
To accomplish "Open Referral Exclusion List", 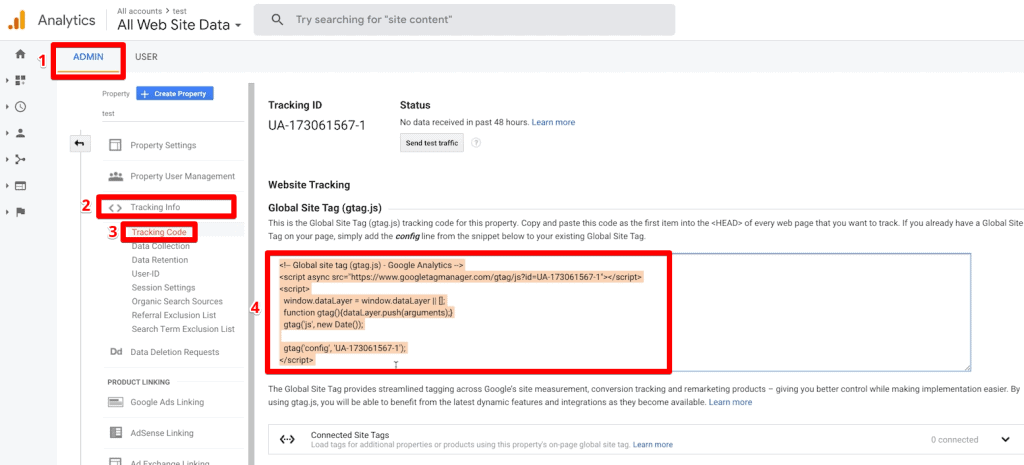I will 174,315.
